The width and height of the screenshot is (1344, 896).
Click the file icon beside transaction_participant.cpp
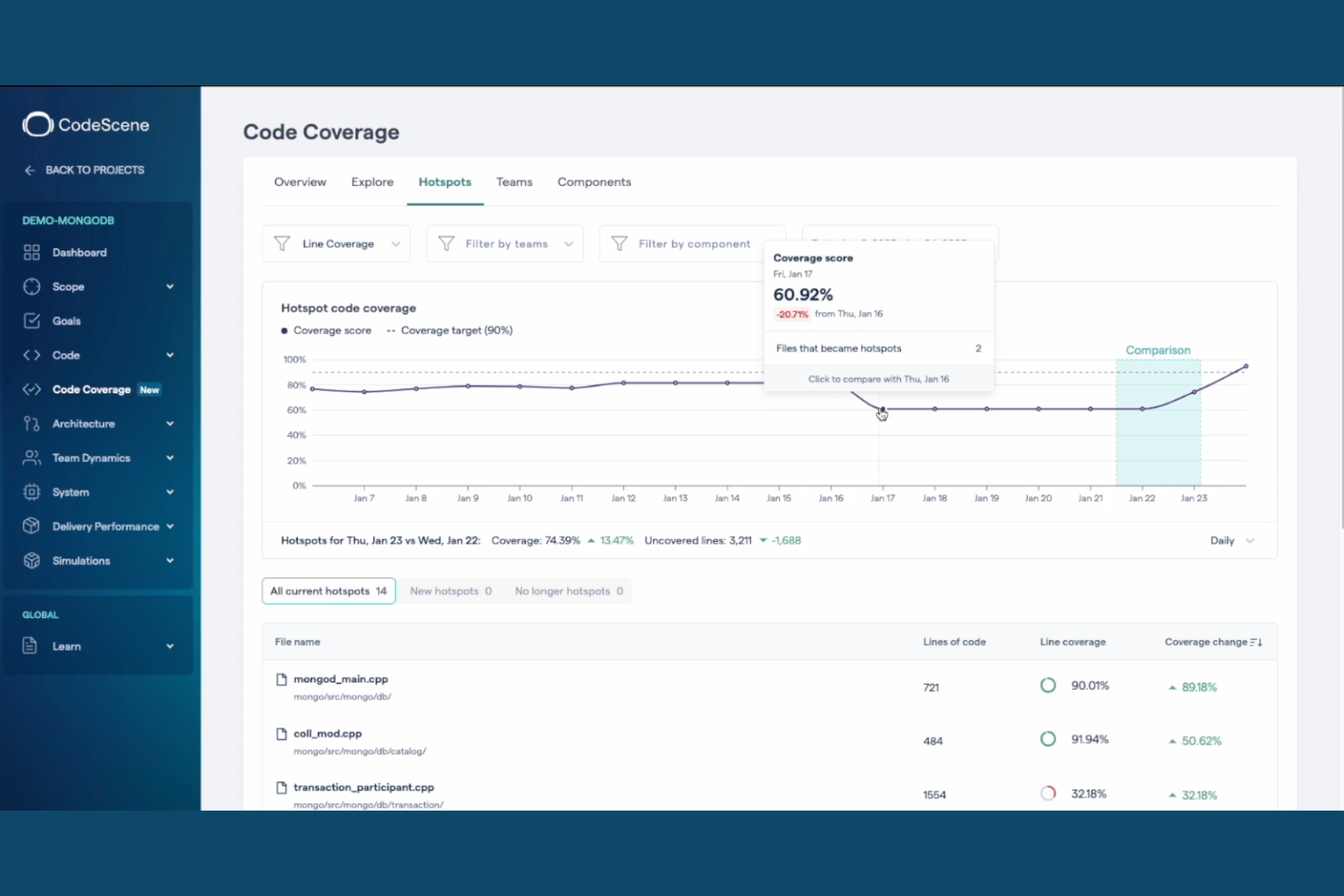[282, 787]
